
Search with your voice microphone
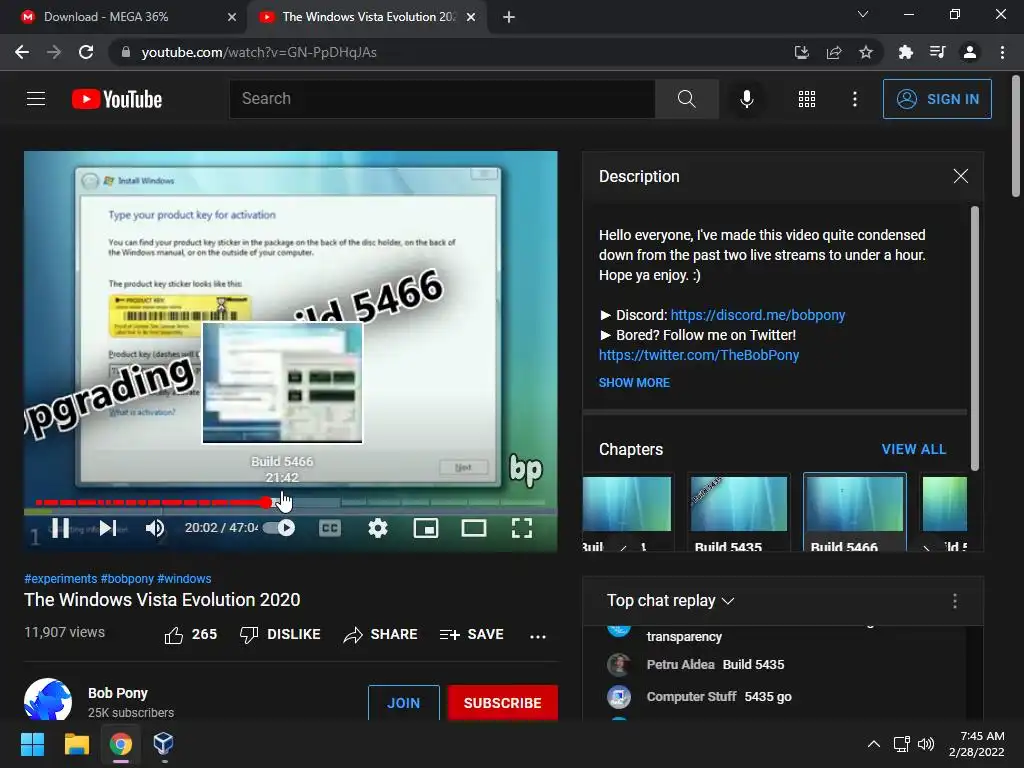746,99
